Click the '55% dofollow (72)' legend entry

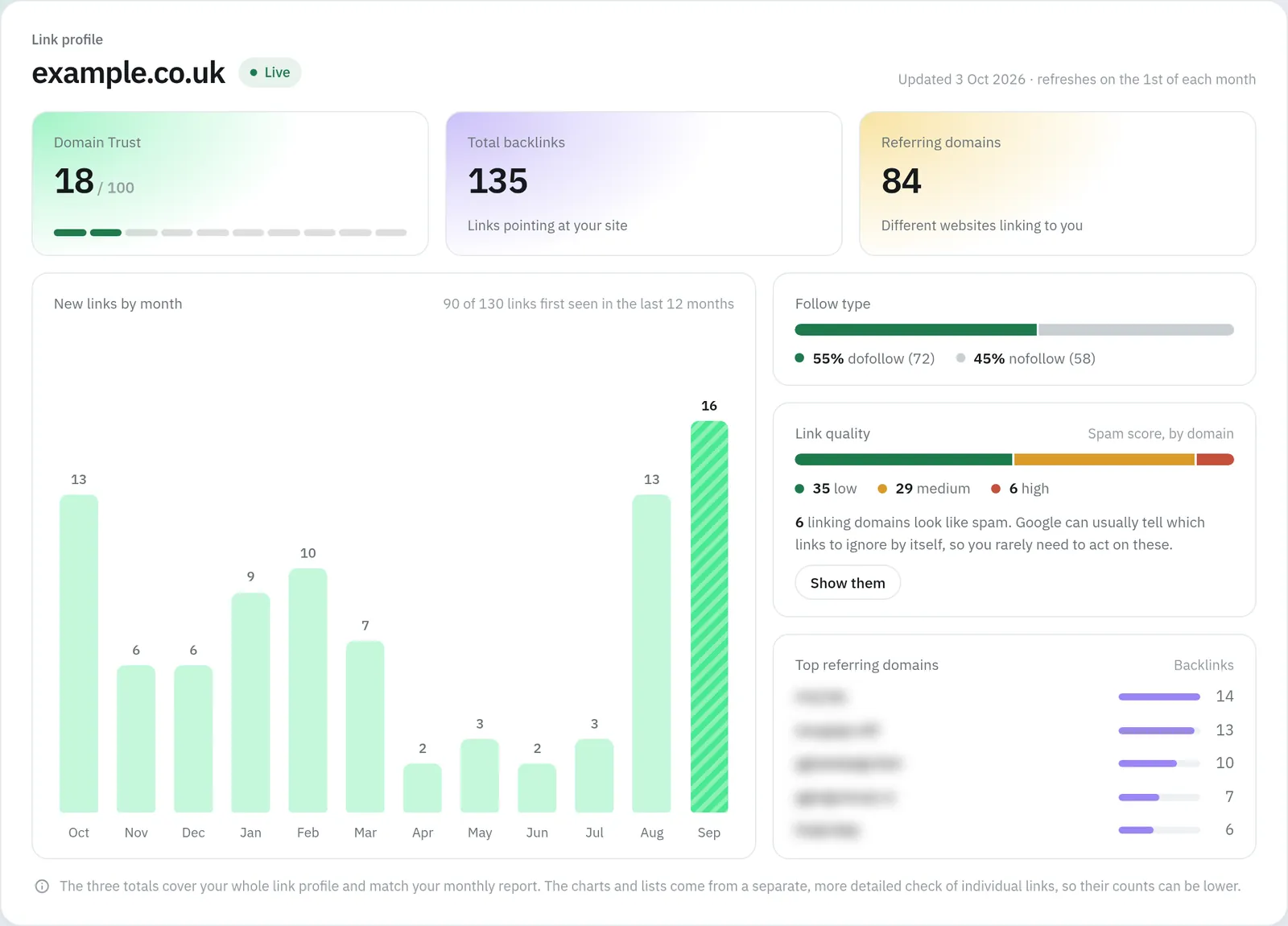865,359
